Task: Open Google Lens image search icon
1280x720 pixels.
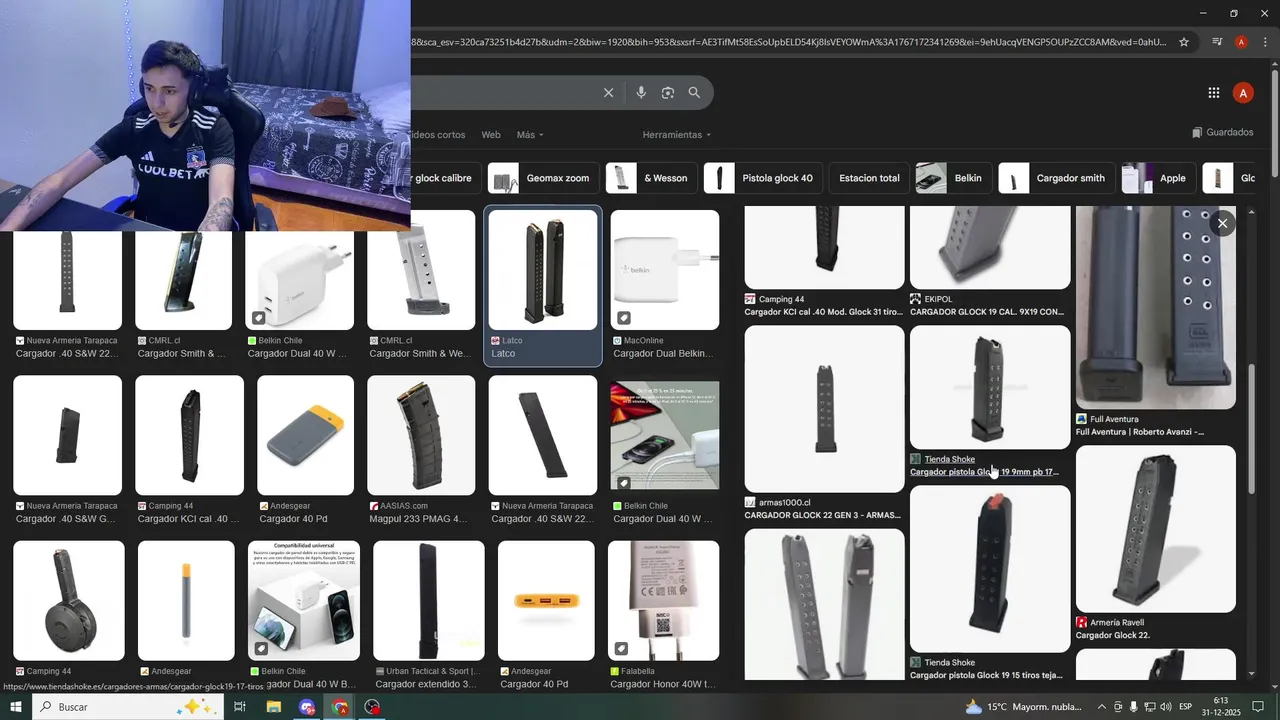Action: [667, 93]
